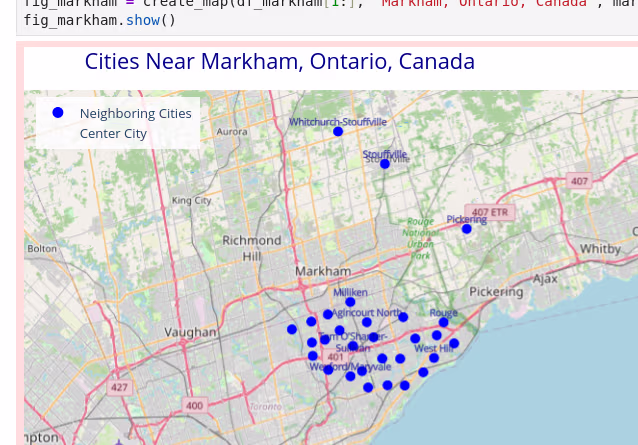The width and height of the screenshot is (638, 445).
Task: Select the blue marker beneath West Hill label
Action: click(434, 358)
